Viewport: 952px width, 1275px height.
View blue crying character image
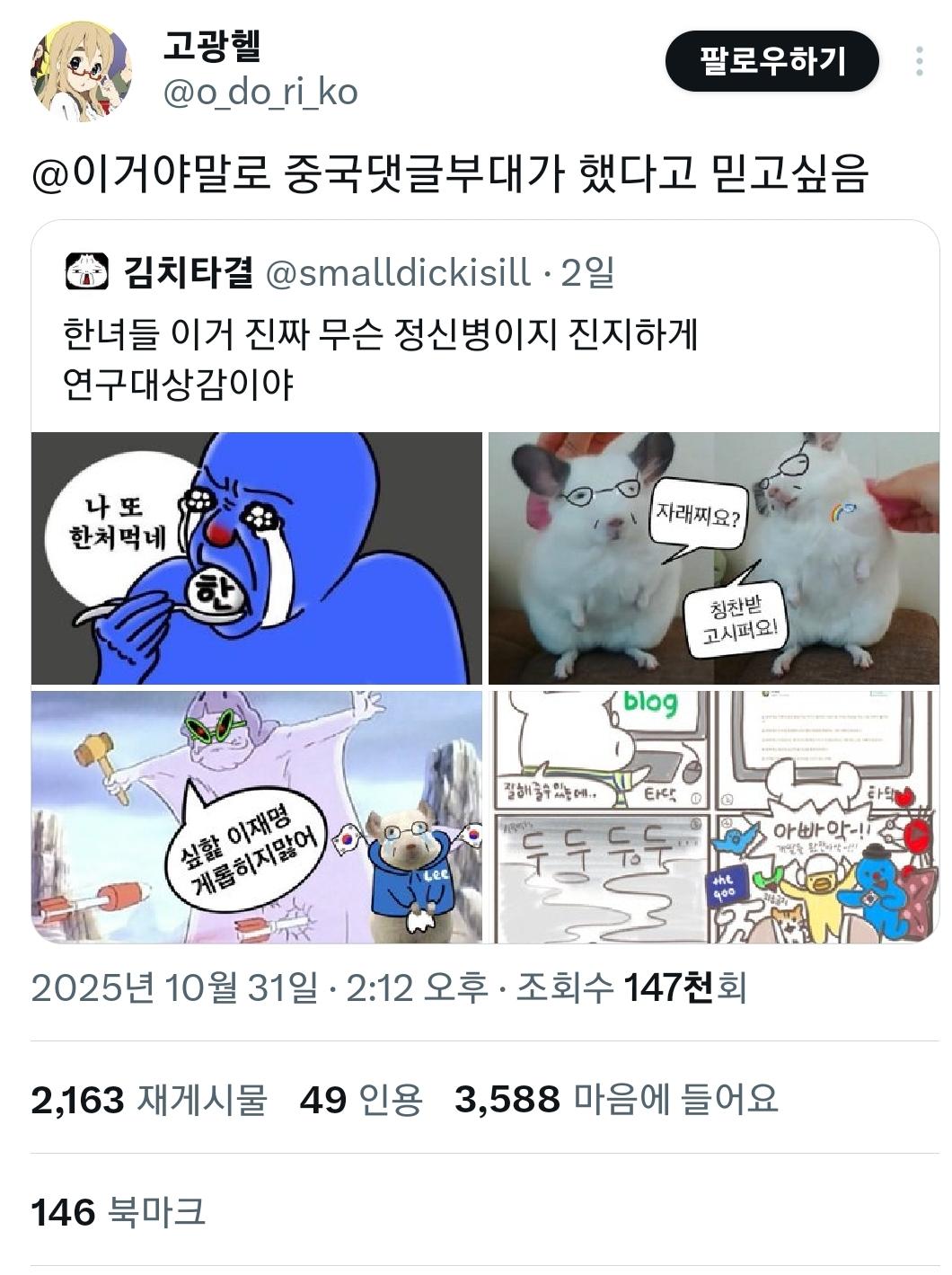(257, 558)
